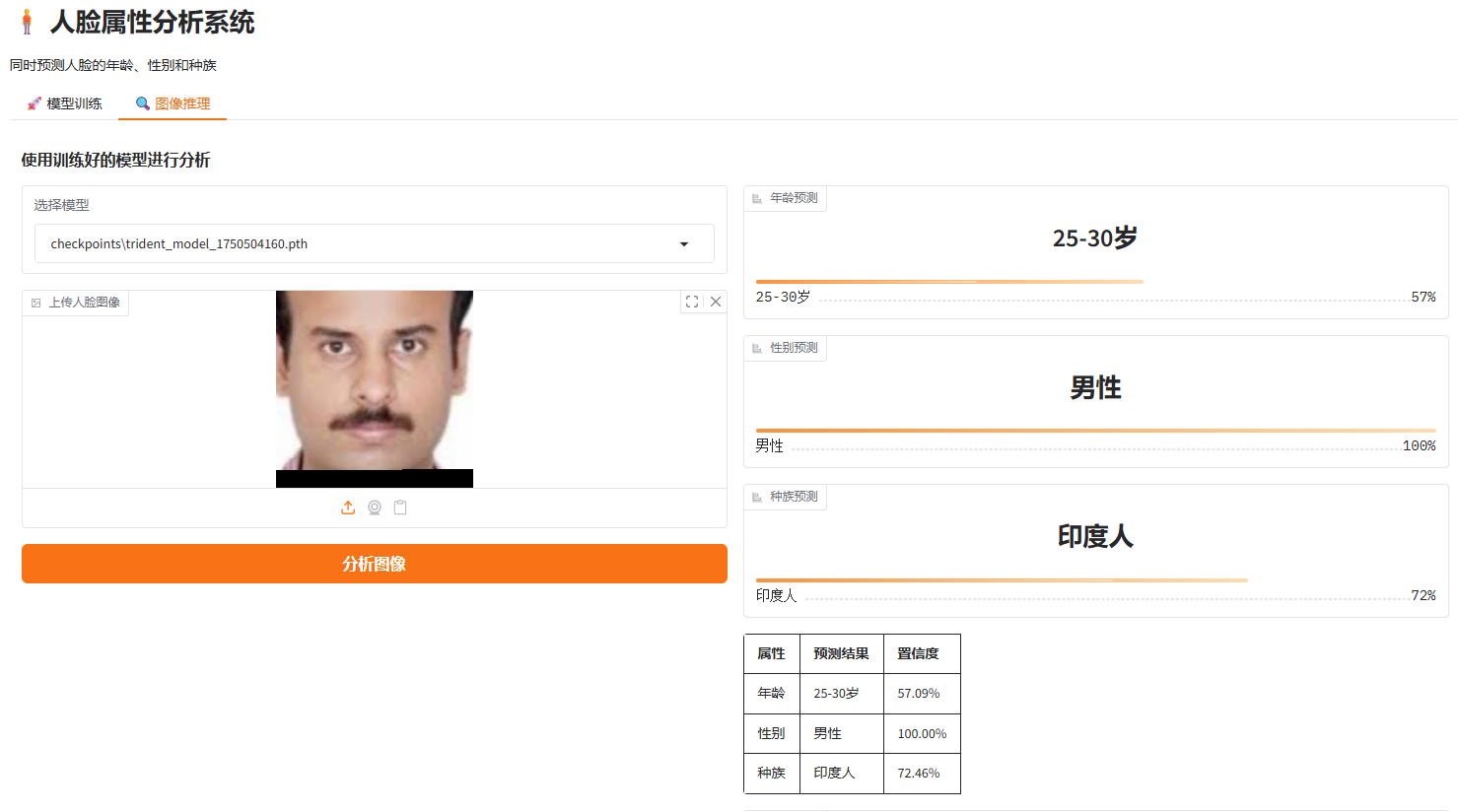Expand the checkpoints model combo box arrow
The height and width of the screenshot is (812, 1458).
(683, 243)
